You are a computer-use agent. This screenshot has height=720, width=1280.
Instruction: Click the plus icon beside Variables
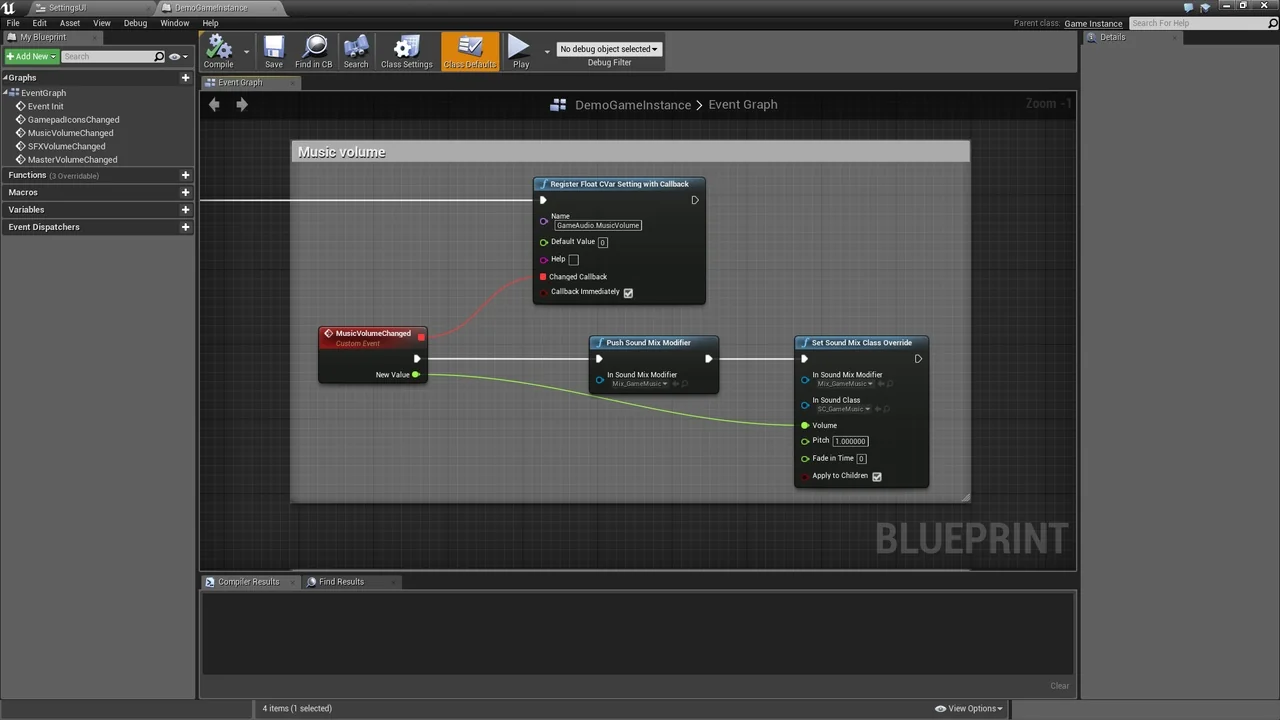pyautogui.click(x=185, y=210)
